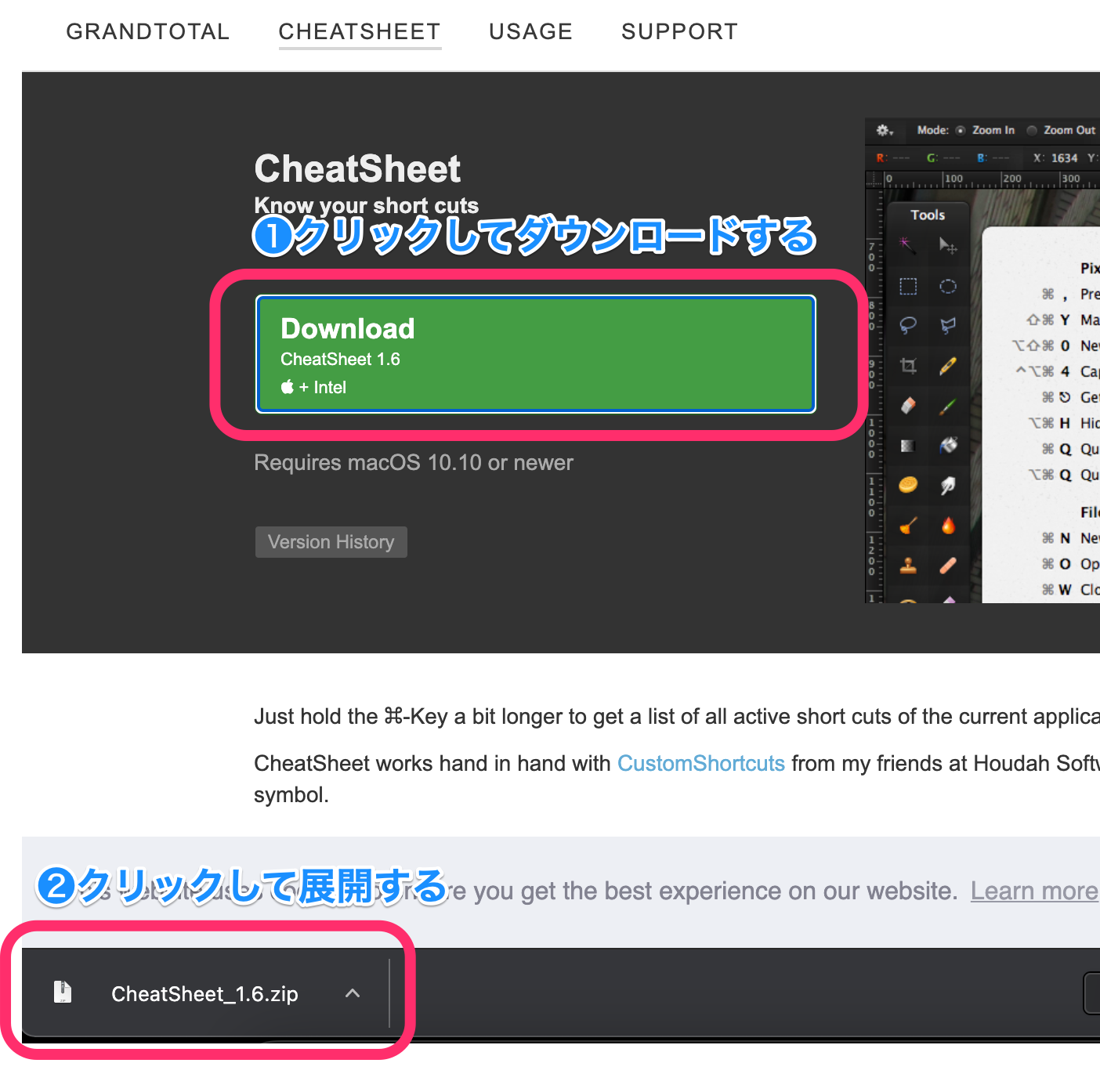Choose the Gradient tool icon

pos(908,446)
